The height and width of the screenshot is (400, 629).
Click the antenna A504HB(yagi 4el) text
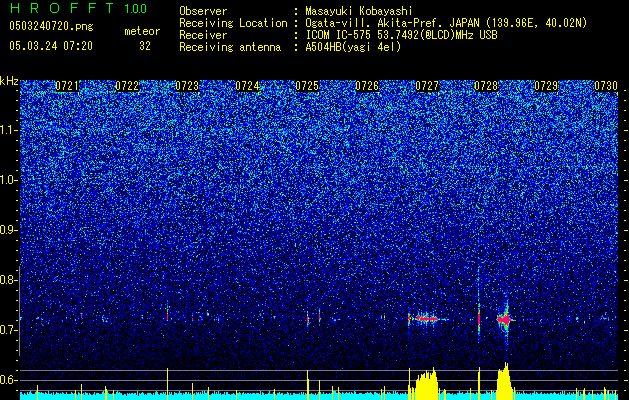[353, 47]
